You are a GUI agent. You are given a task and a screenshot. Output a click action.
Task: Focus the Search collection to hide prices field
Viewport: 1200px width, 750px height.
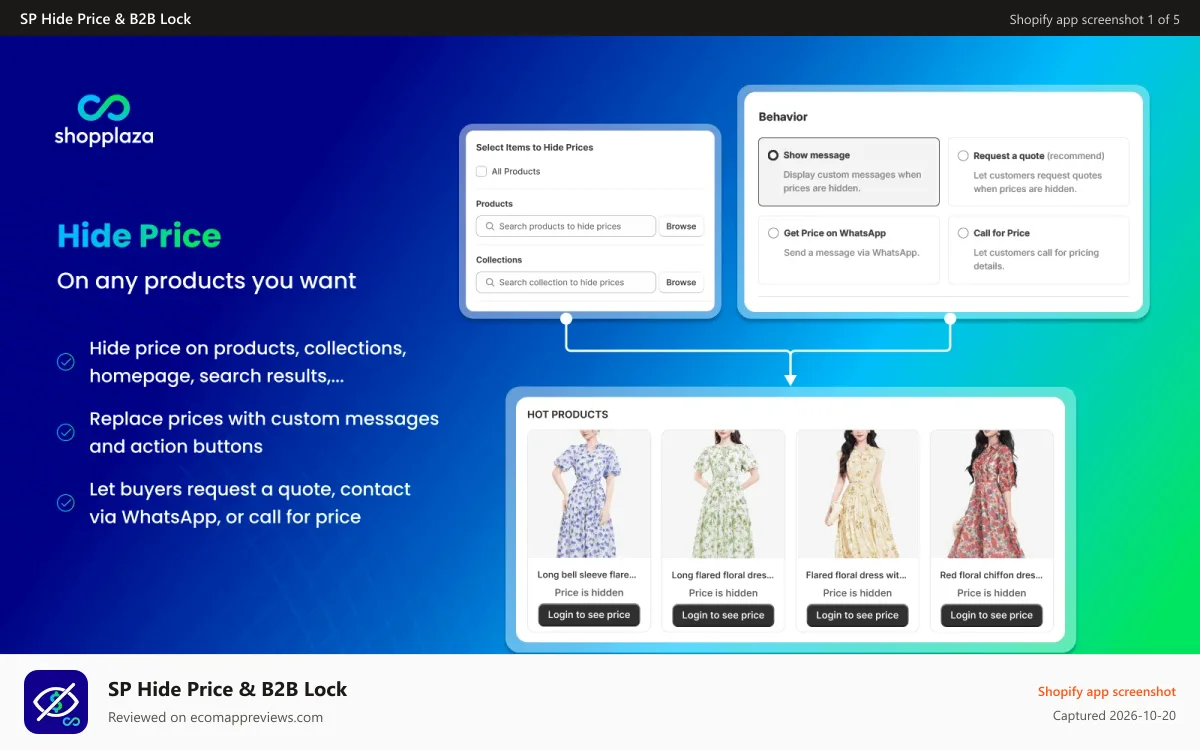click(566, 282)
